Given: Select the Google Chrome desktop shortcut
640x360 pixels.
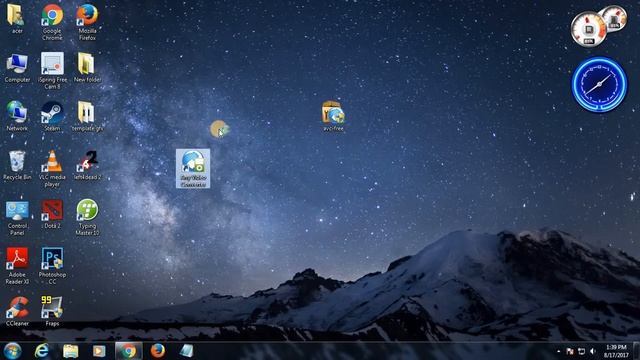Looking at the screenshot, I should click(x=52, y=22).
